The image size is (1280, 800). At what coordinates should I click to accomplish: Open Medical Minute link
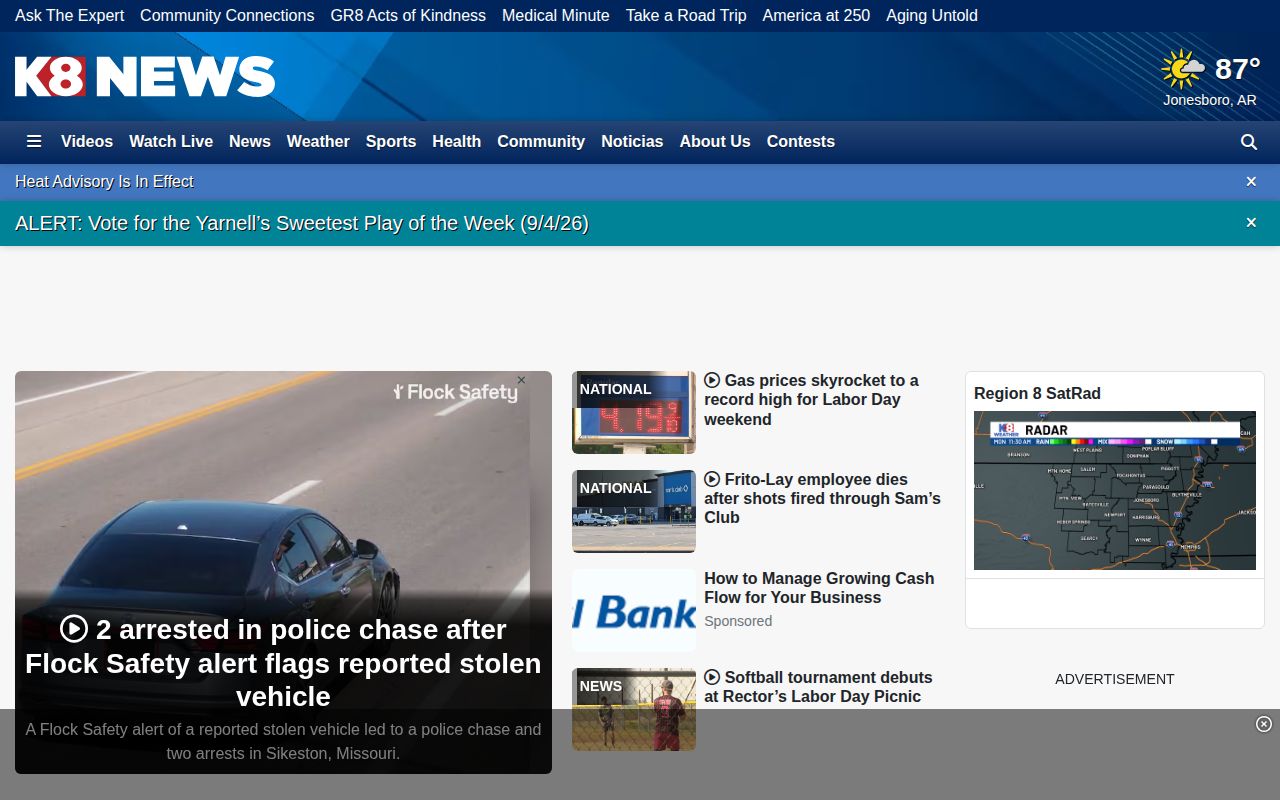coord(556,15)
